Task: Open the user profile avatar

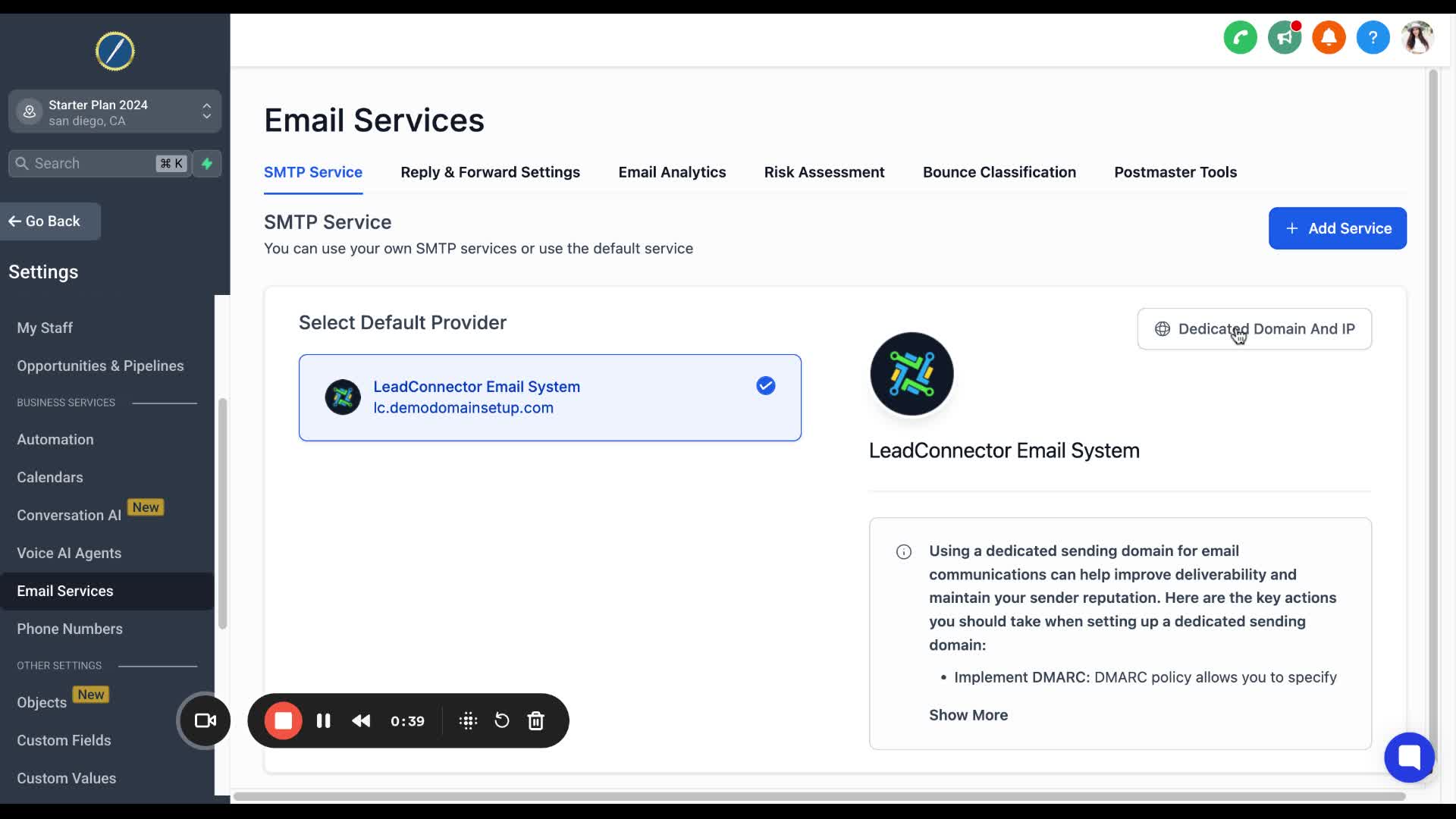Action: pos(1417,37)
